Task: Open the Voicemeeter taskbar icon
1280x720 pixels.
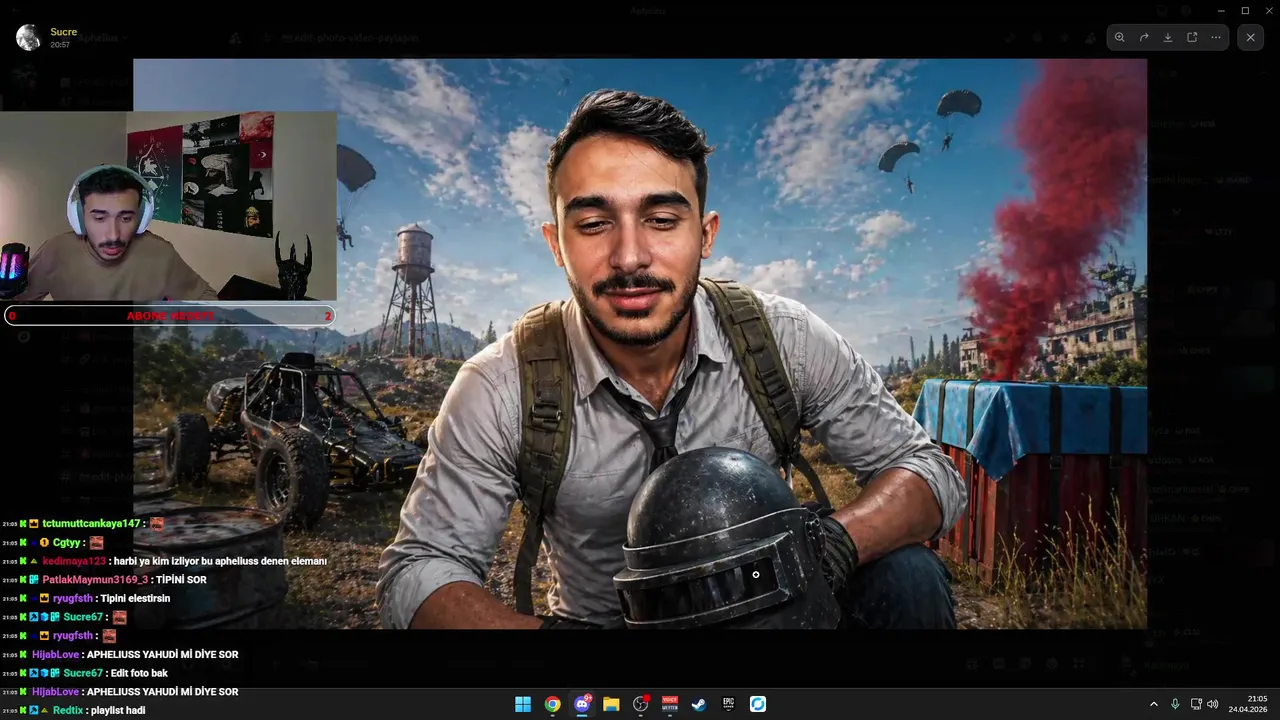Action: tap(670, 704)
